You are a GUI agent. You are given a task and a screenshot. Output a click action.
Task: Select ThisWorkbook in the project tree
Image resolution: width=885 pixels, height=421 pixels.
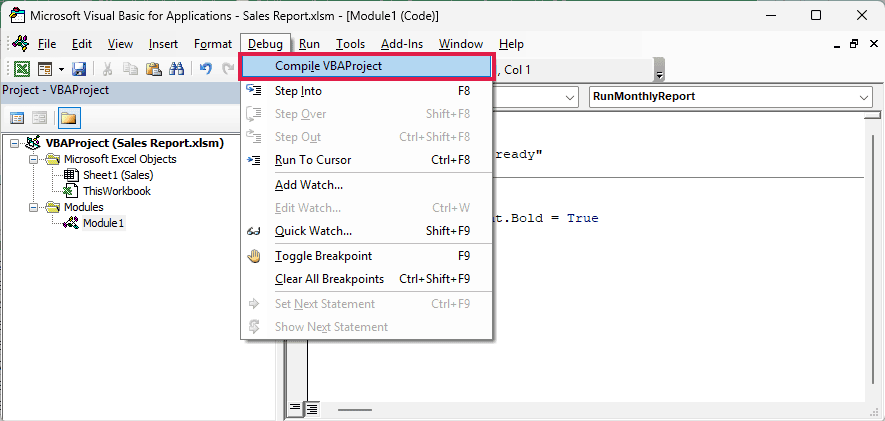click(117, 191)
